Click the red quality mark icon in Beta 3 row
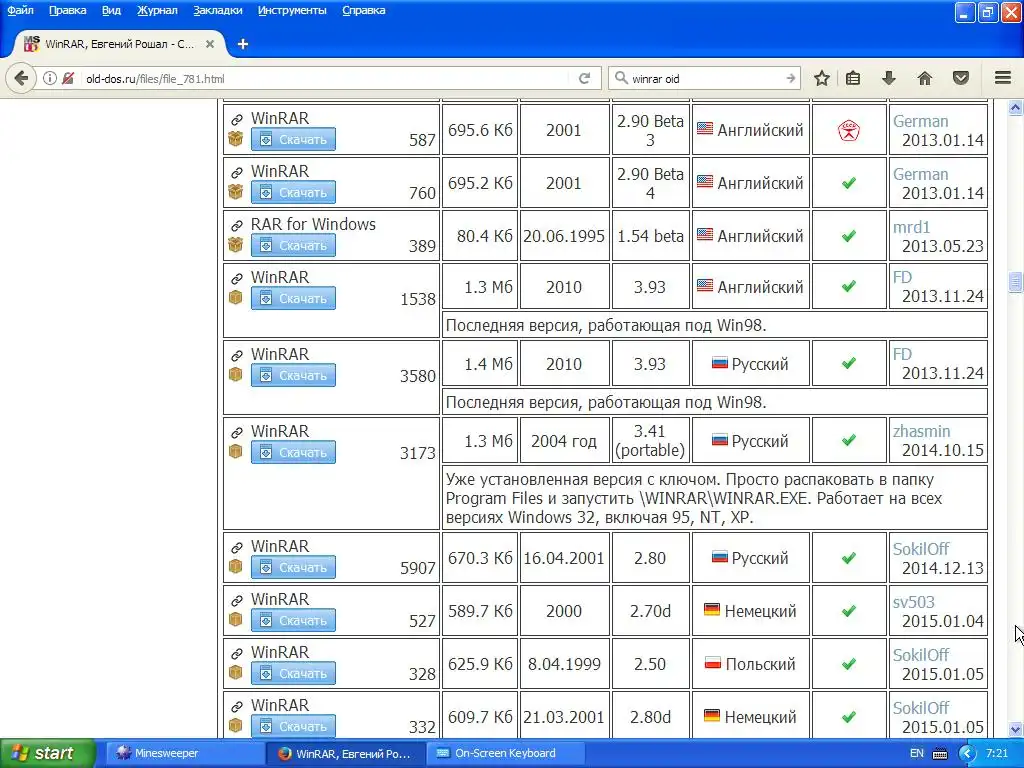 coord(849,130)
